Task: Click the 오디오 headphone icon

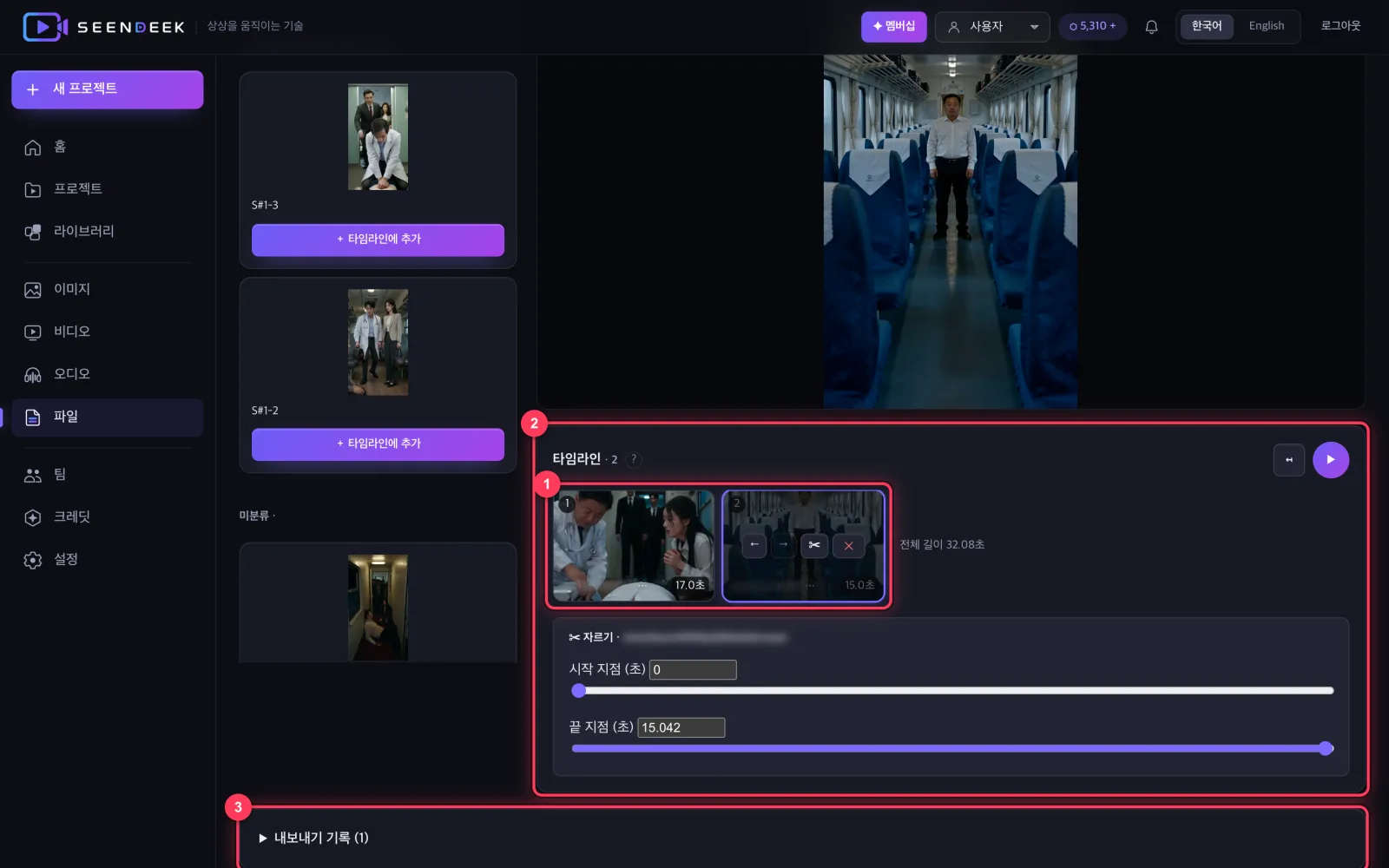Action: (33, 374)
